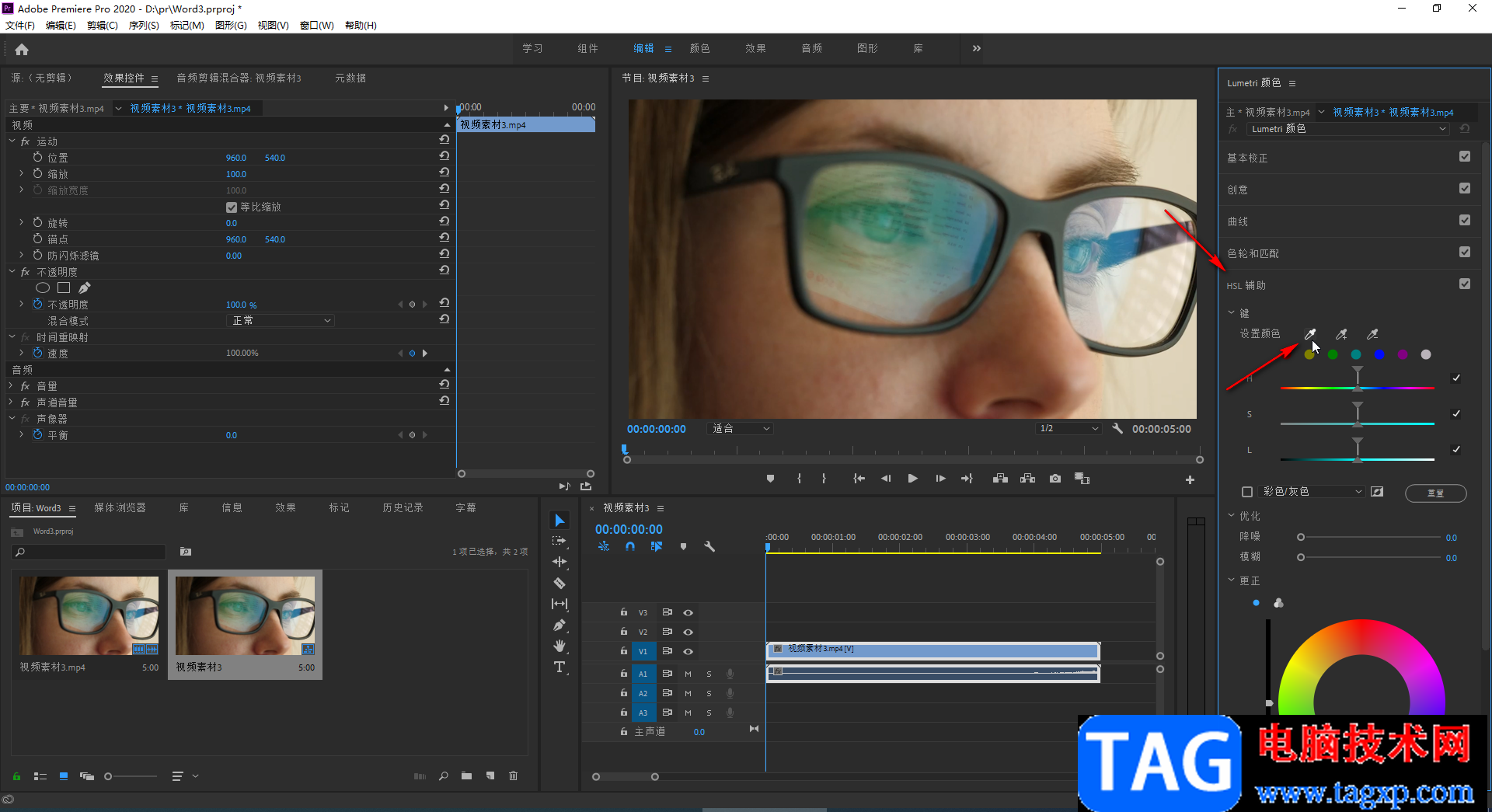Export frame with the camera icon
Image resolution: width=1492 pixels, height=812 pixels.
click(1055, 479)
